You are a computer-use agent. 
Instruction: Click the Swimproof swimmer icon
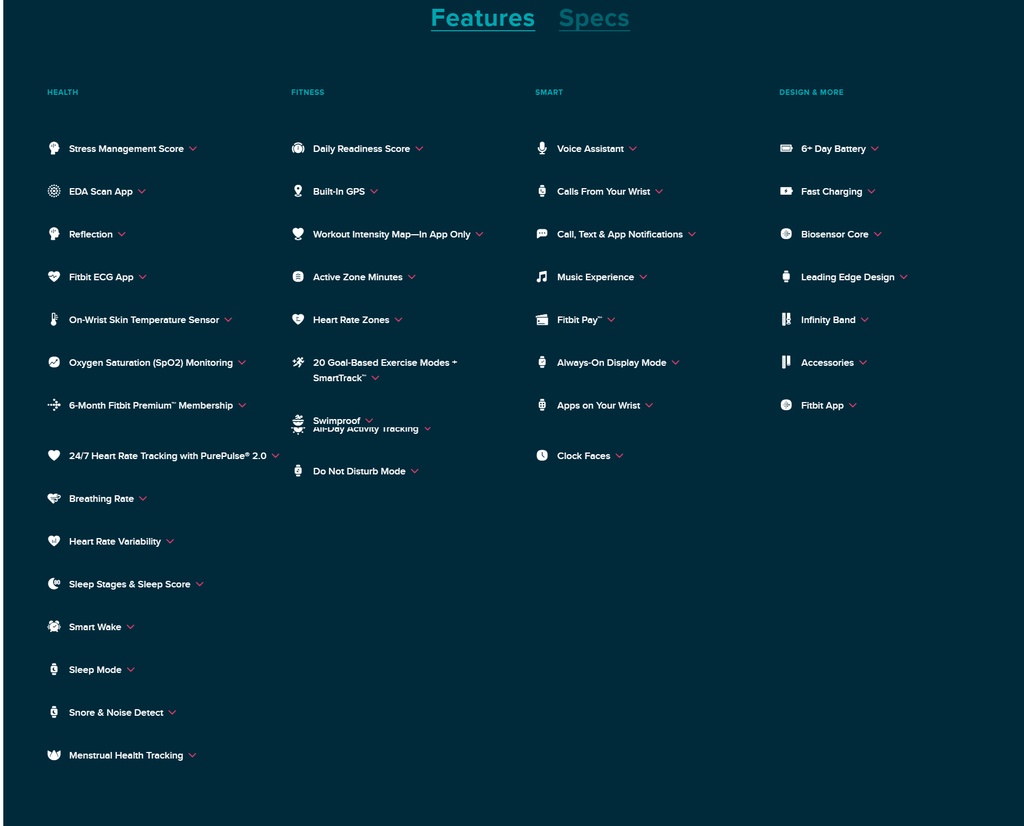(298, 421)
